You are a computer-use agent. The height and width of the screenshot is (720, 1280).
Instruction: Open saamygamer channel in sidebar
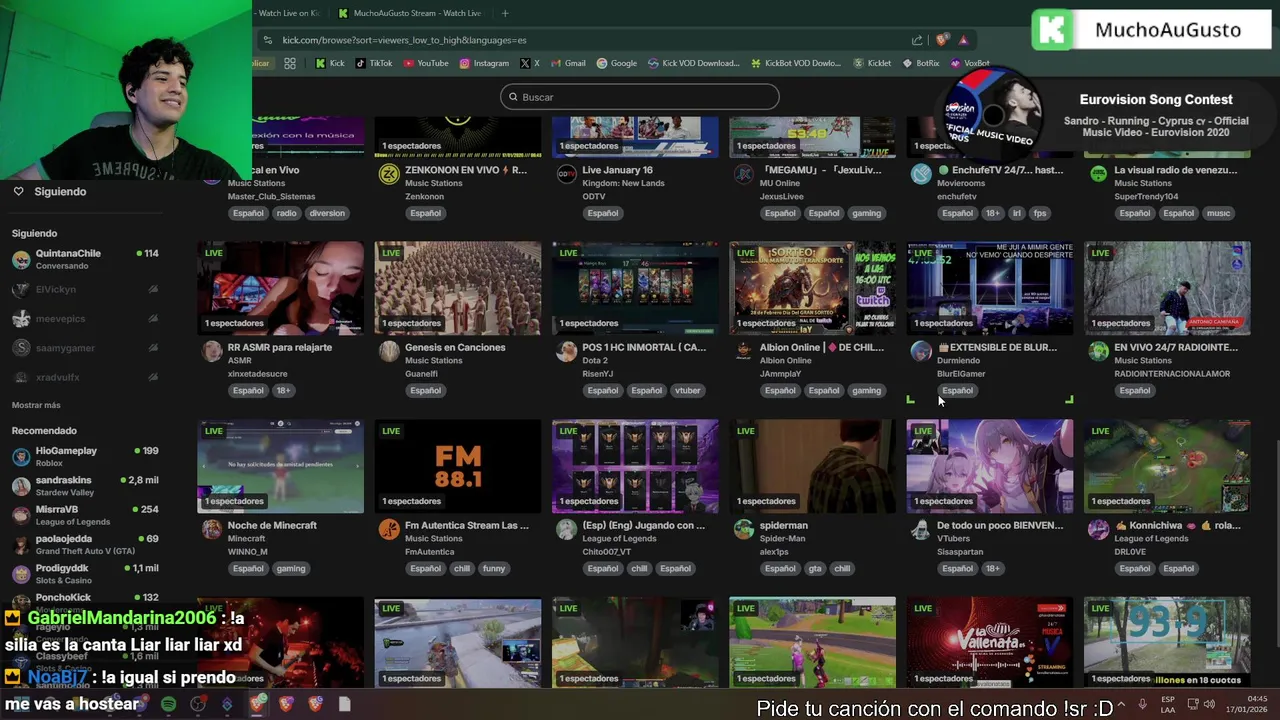click(x=85, y=347)
